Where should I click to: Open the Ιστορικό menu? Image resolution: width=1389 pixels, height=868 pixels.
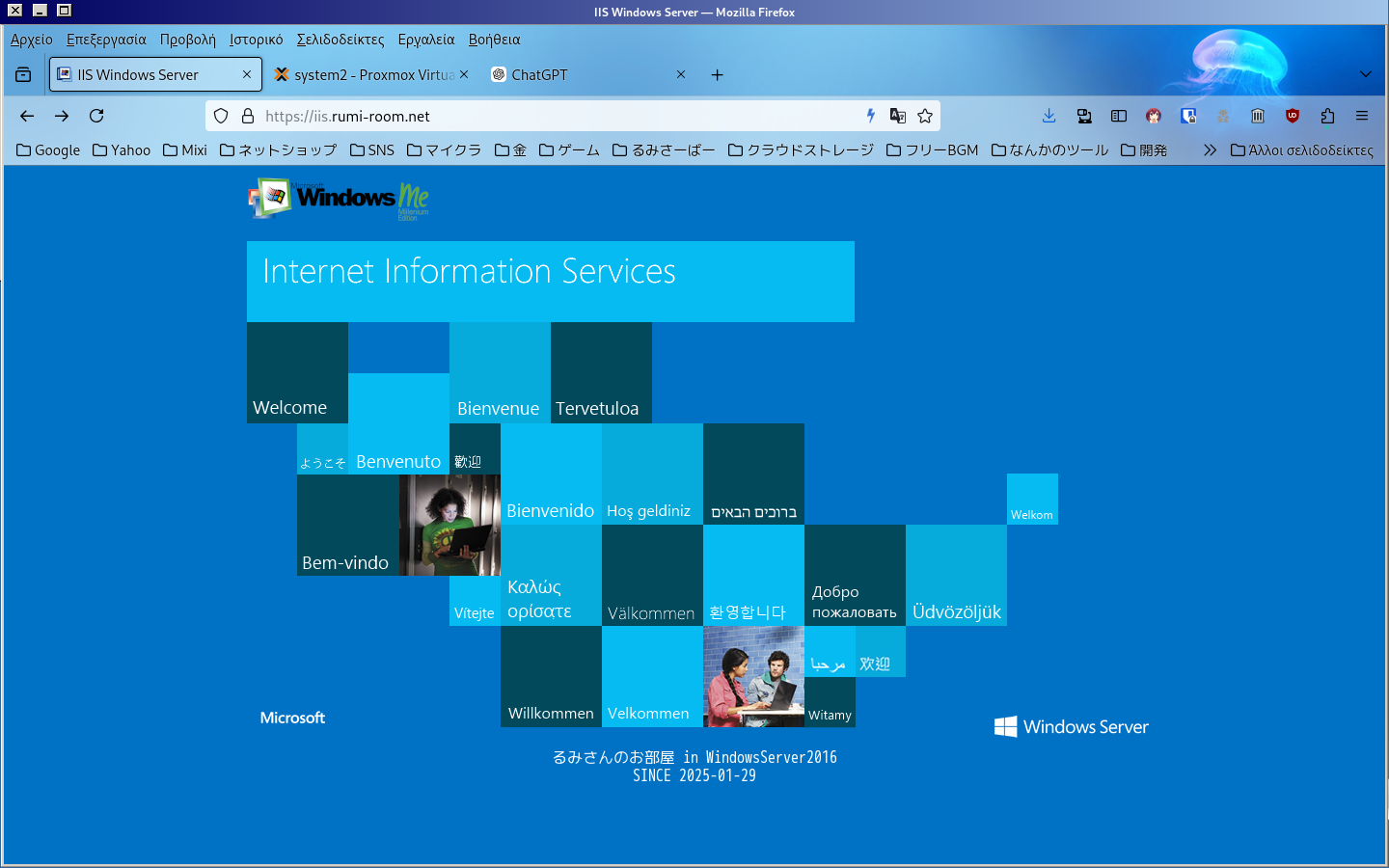click(257, 40)
